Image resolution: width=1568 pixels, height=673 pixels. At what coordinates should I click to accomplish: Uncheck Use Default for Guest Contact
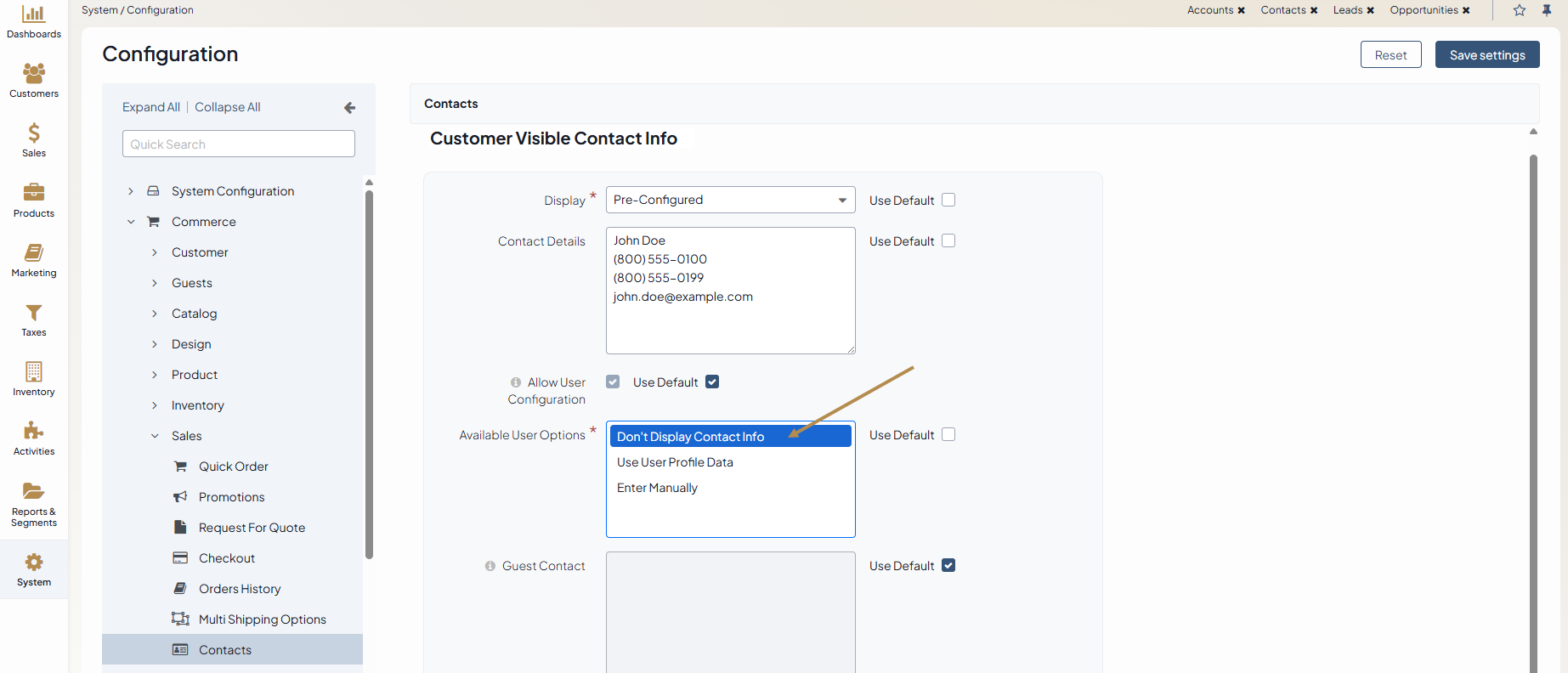coord(948,566)
